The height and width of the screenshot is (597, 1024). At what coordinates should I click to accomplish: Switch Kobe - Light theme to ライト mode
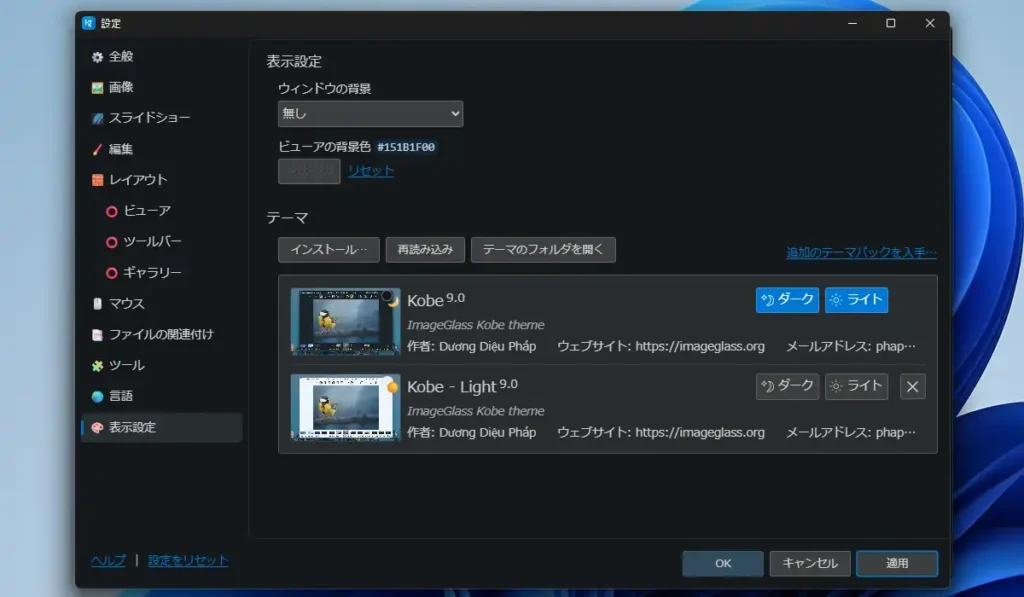(856, 386)
